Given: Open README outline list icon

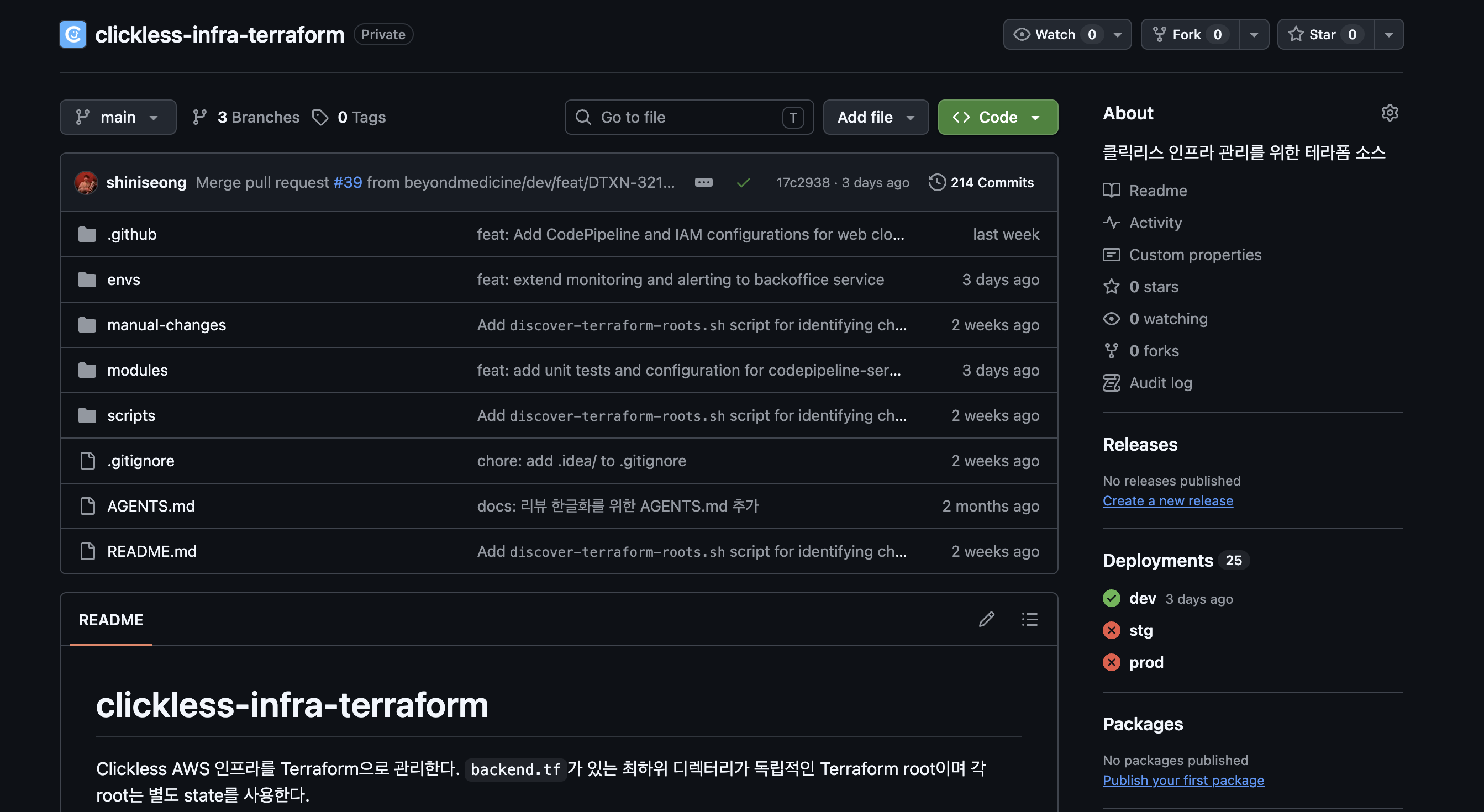Looking at the screenshot, I should click(1029, 619).
